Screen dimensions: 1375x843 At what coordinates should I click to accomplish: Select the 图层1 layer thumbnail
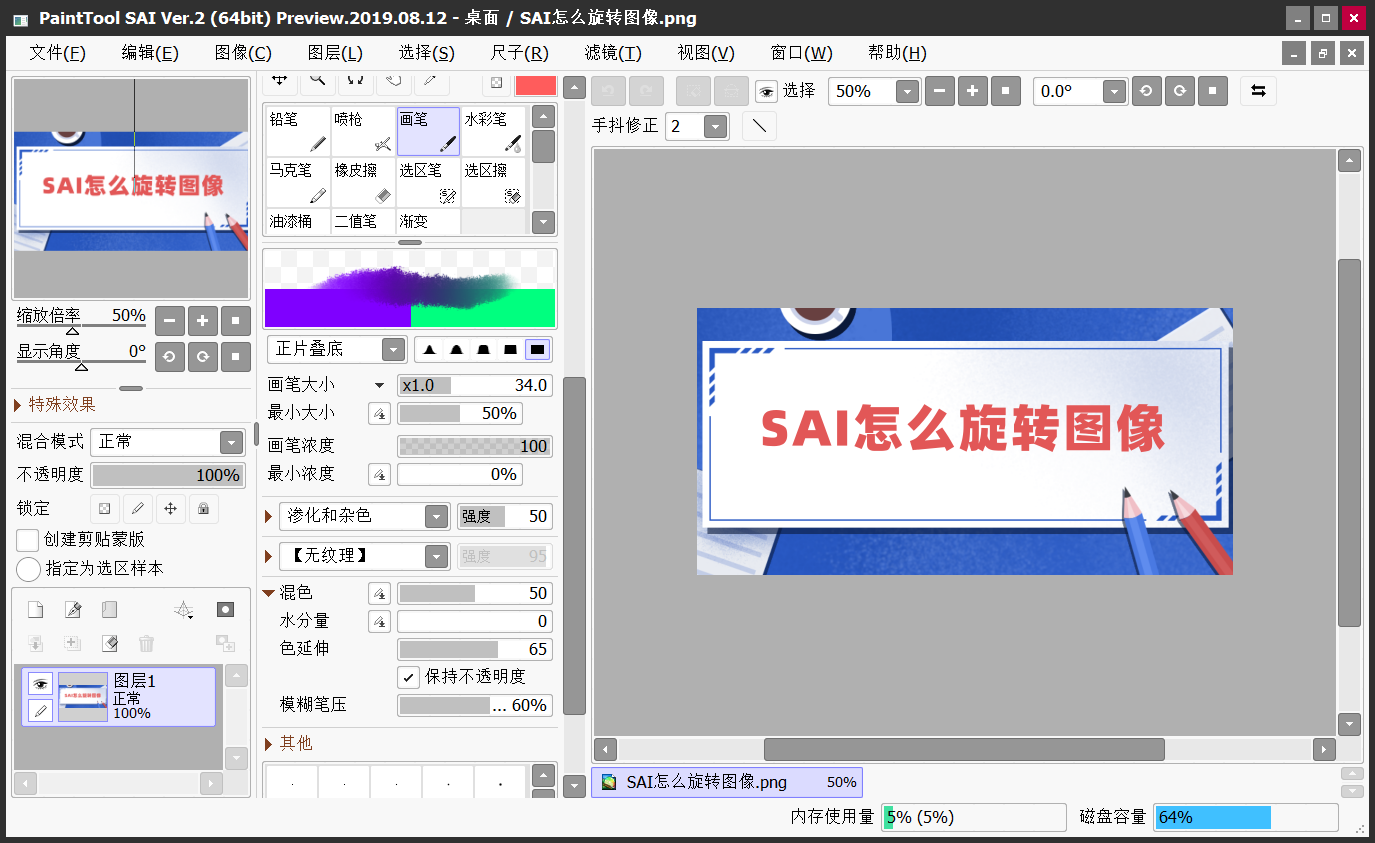tap(83, 697)
